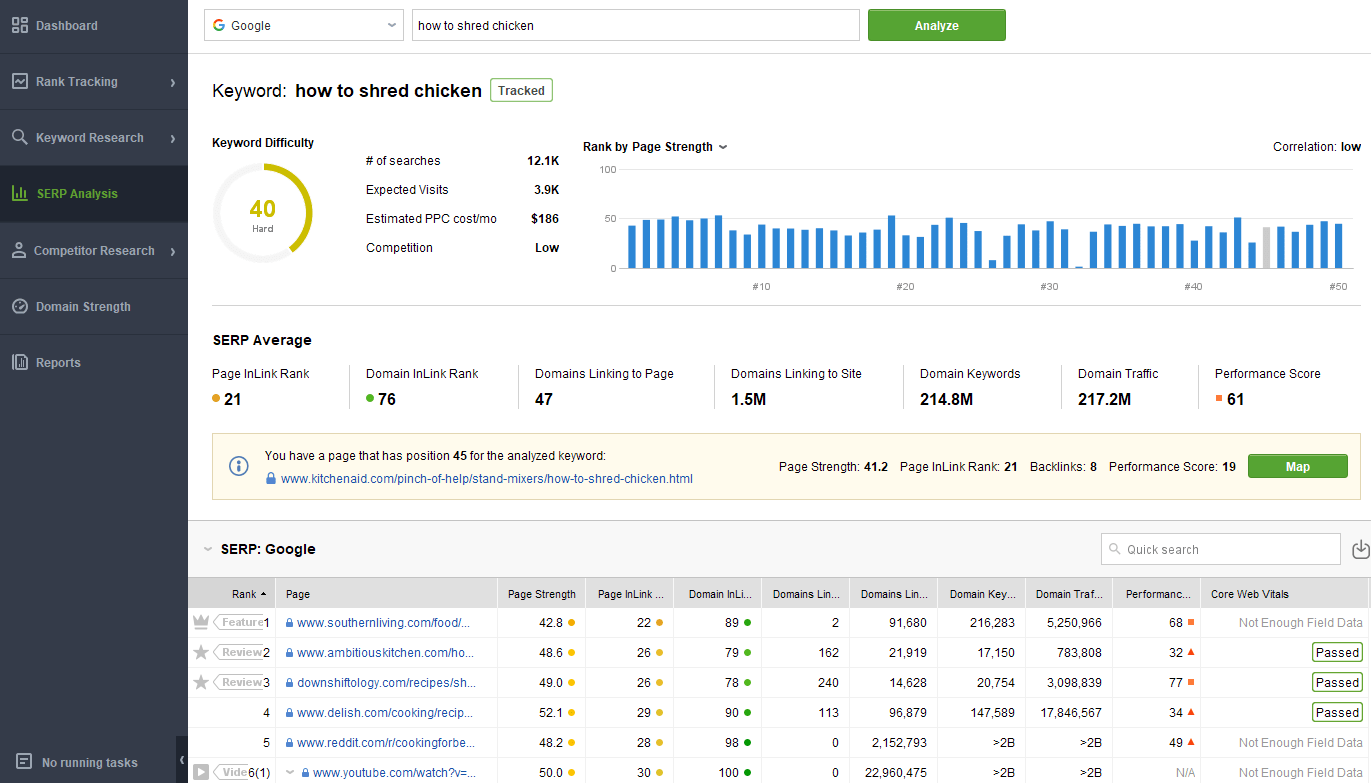Sort by the Core Web Vitals column header

[x=1285, y=594]
